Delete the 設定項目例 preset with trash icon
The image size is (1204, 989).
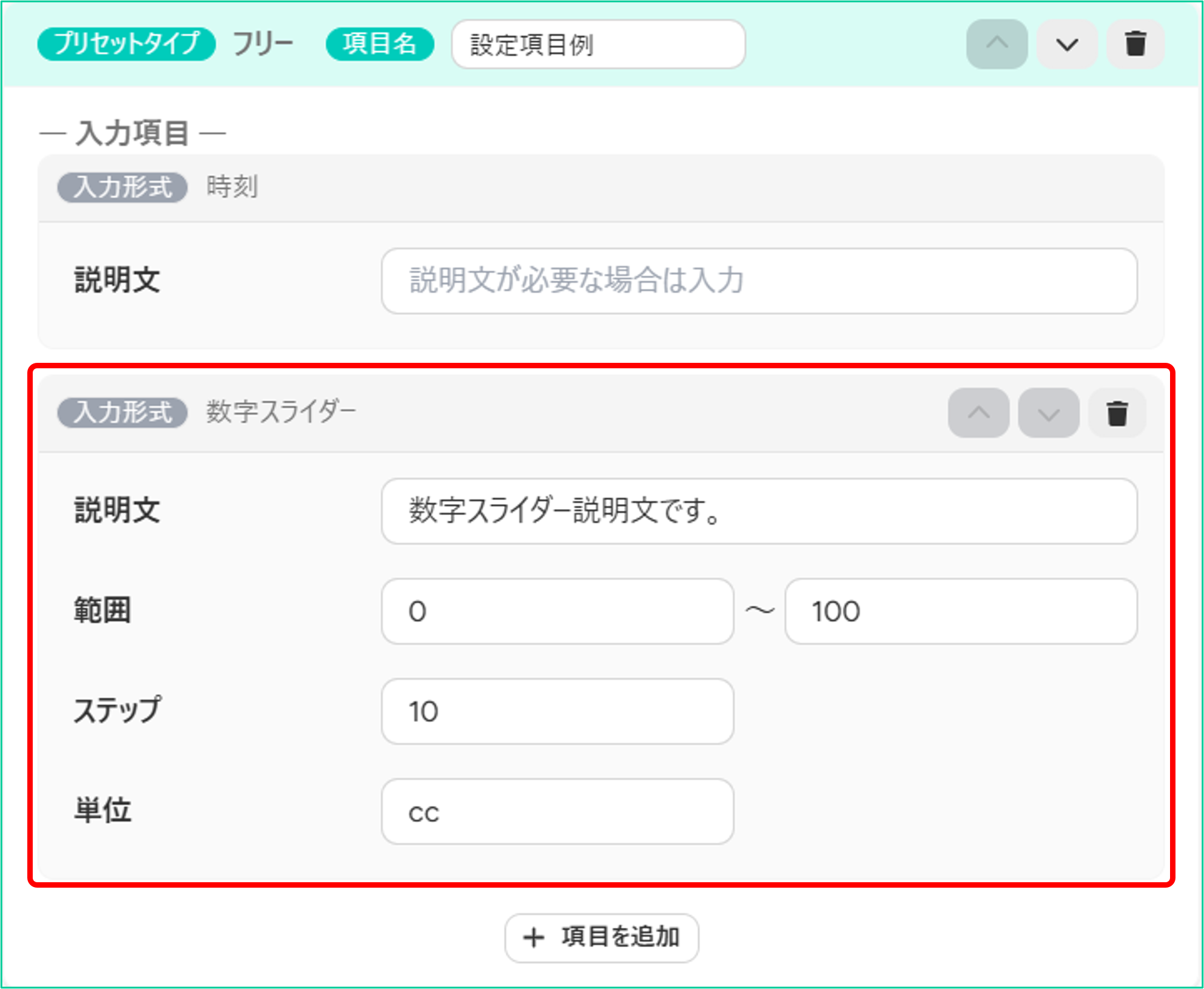[x=1135, y=44]
